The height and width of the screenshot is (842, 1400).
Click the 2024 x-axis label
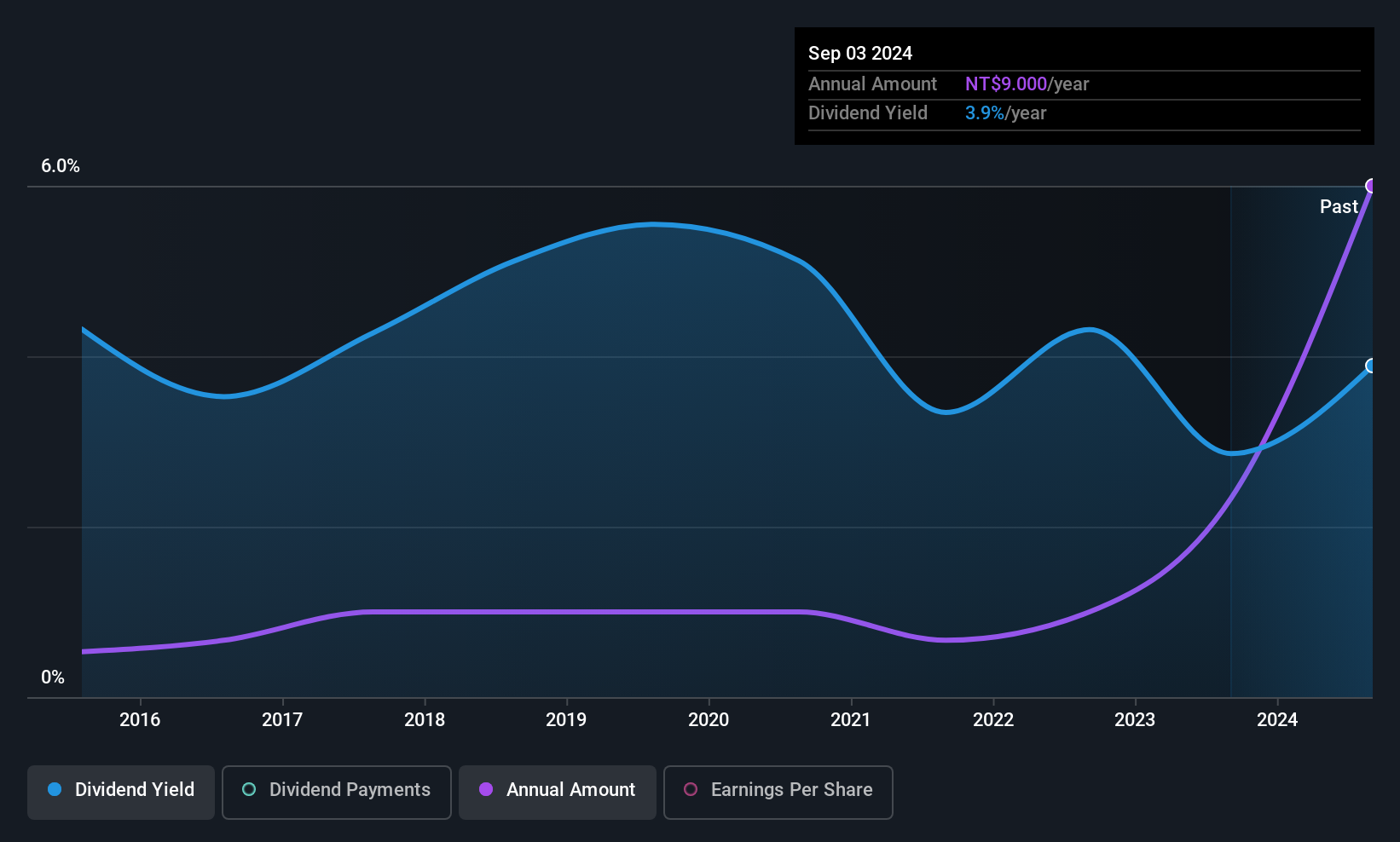coord(1277,720)
